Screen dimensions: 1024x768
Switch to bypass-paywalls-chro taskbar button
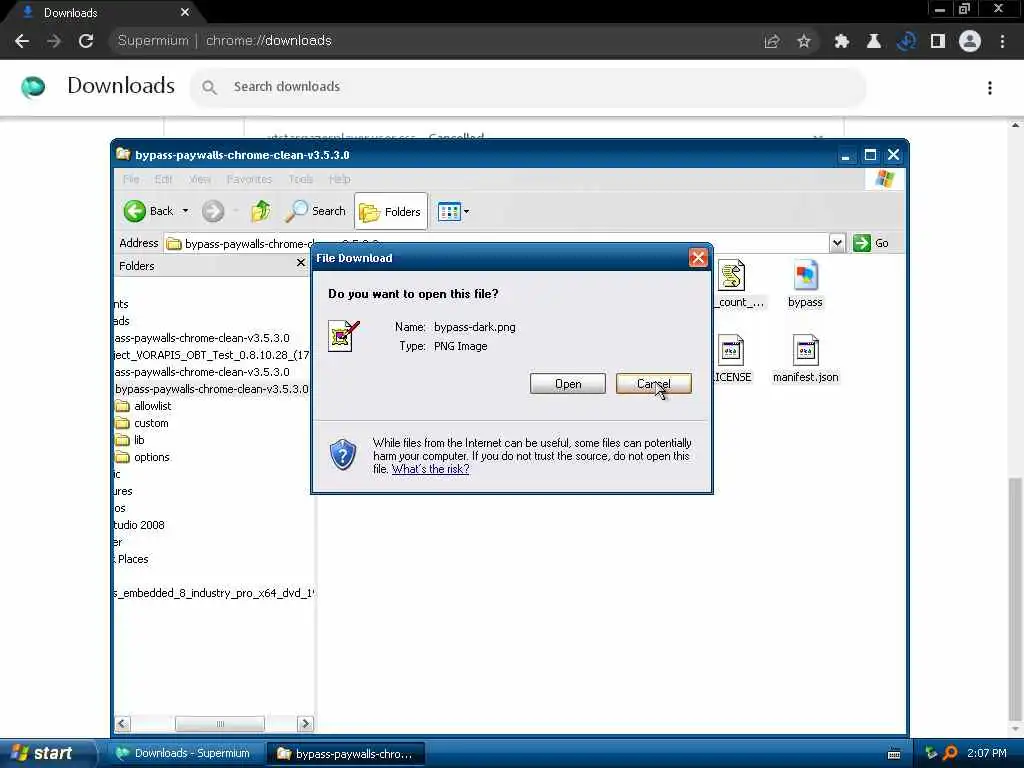pos(345,753)
